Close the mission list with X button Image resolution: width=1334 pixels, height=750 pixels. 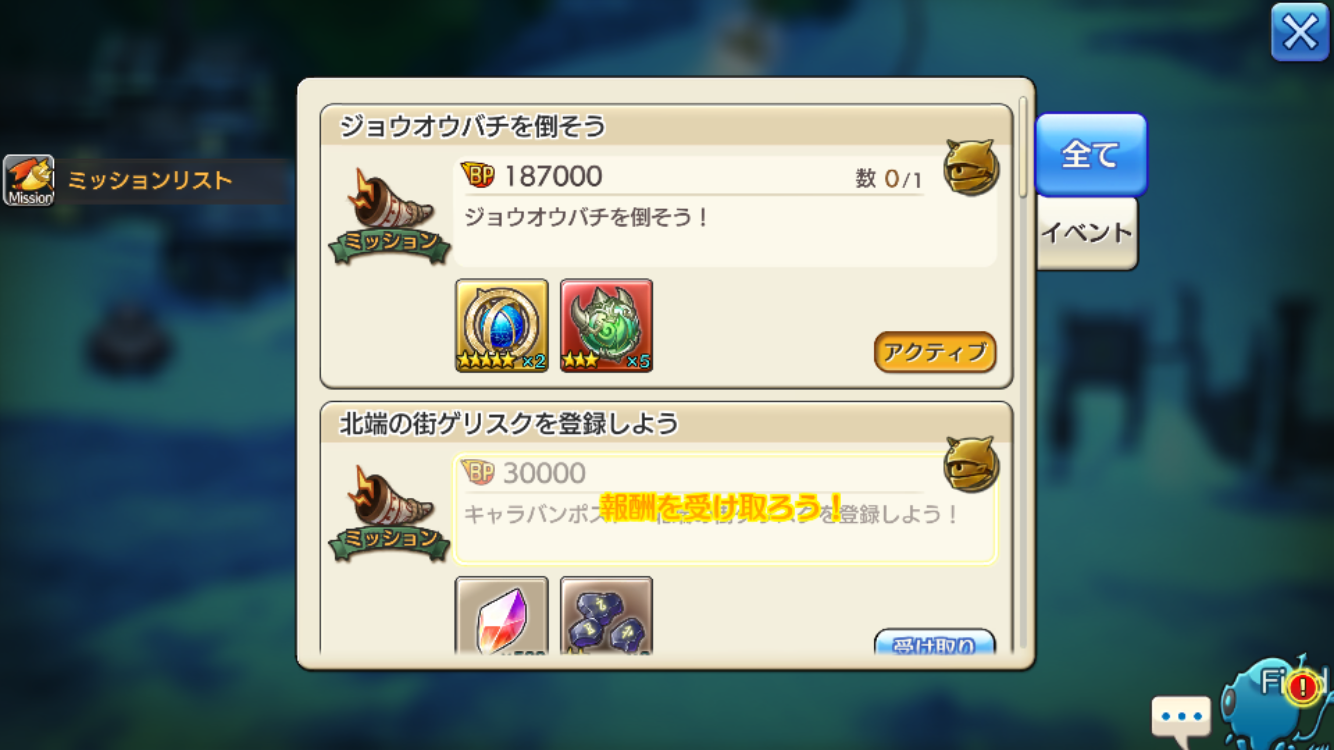click(1300, 33)
